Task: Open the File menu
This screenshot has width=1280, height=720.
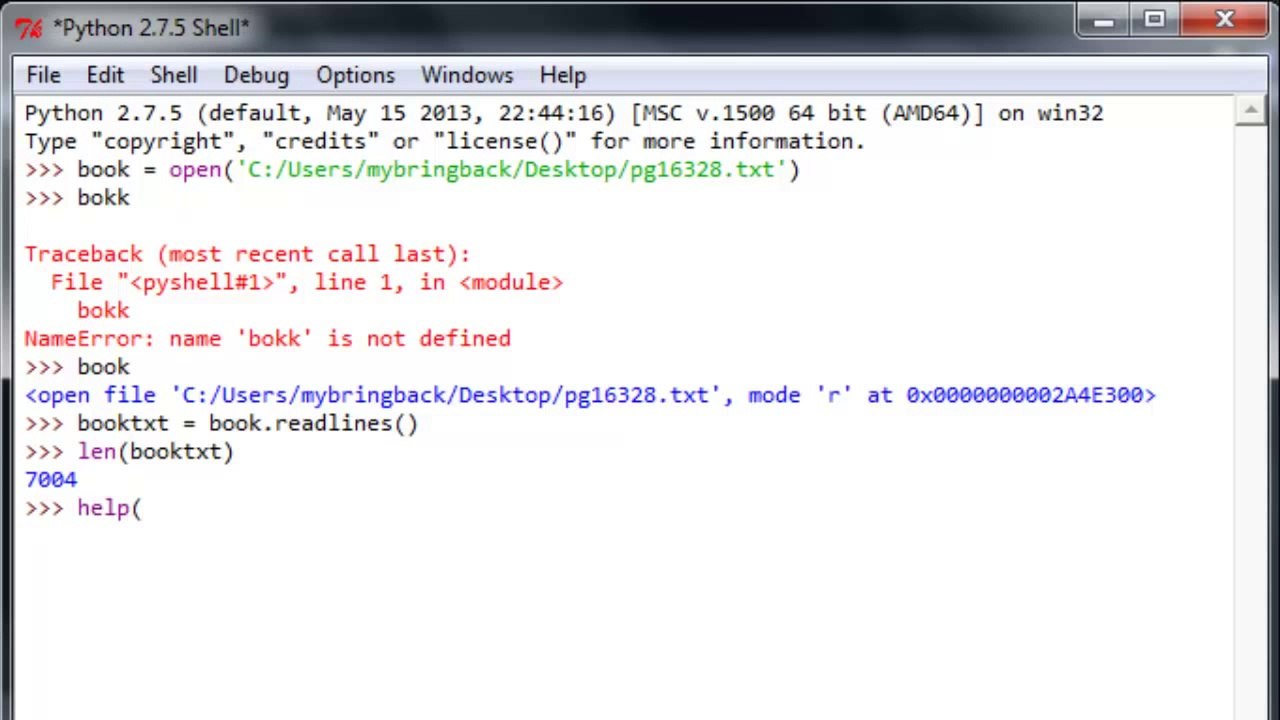Action: click(43, 75)
